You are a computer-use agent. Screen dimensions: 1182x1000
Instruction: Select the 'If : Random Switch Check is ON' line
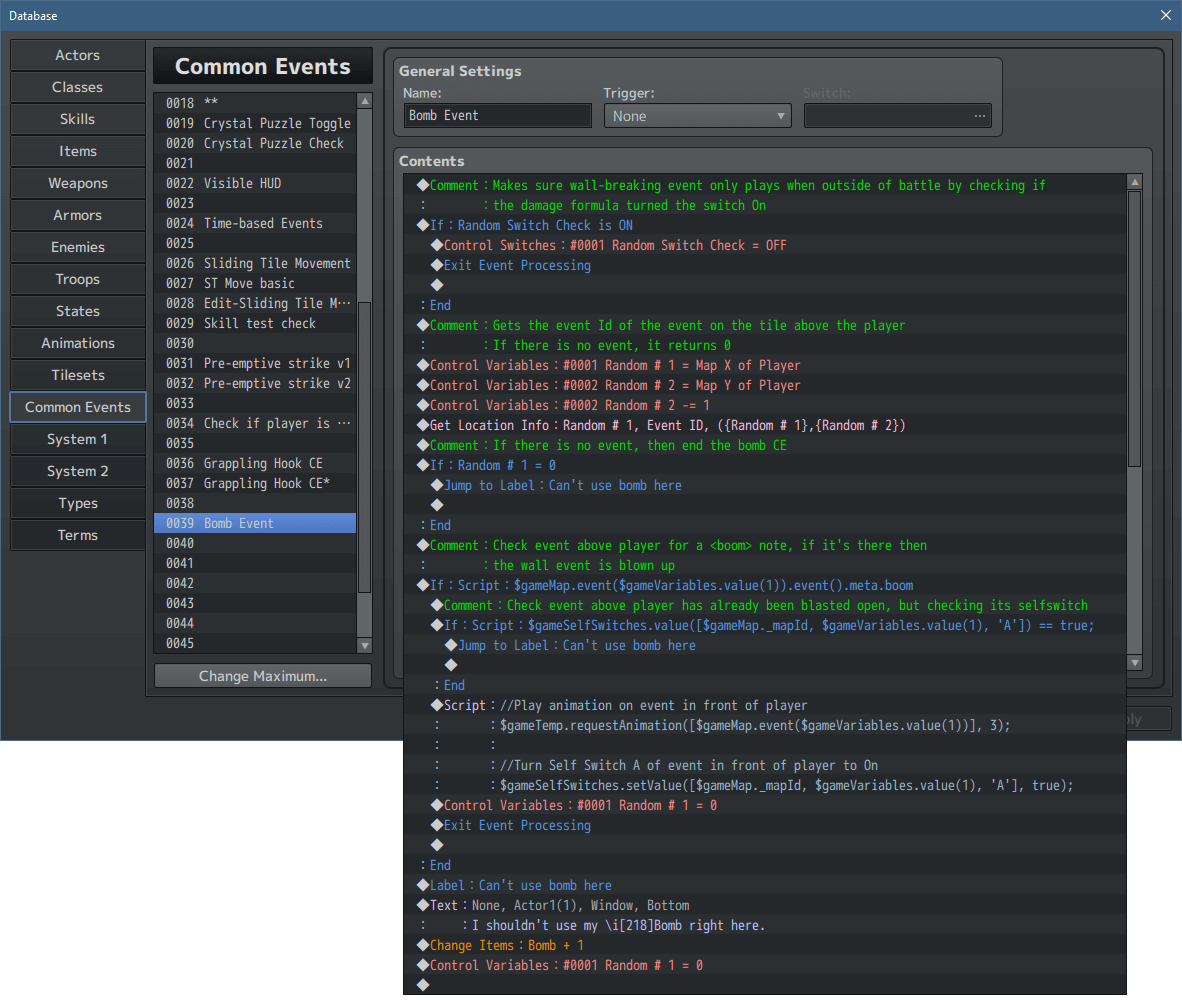click(x=765, y=225)
